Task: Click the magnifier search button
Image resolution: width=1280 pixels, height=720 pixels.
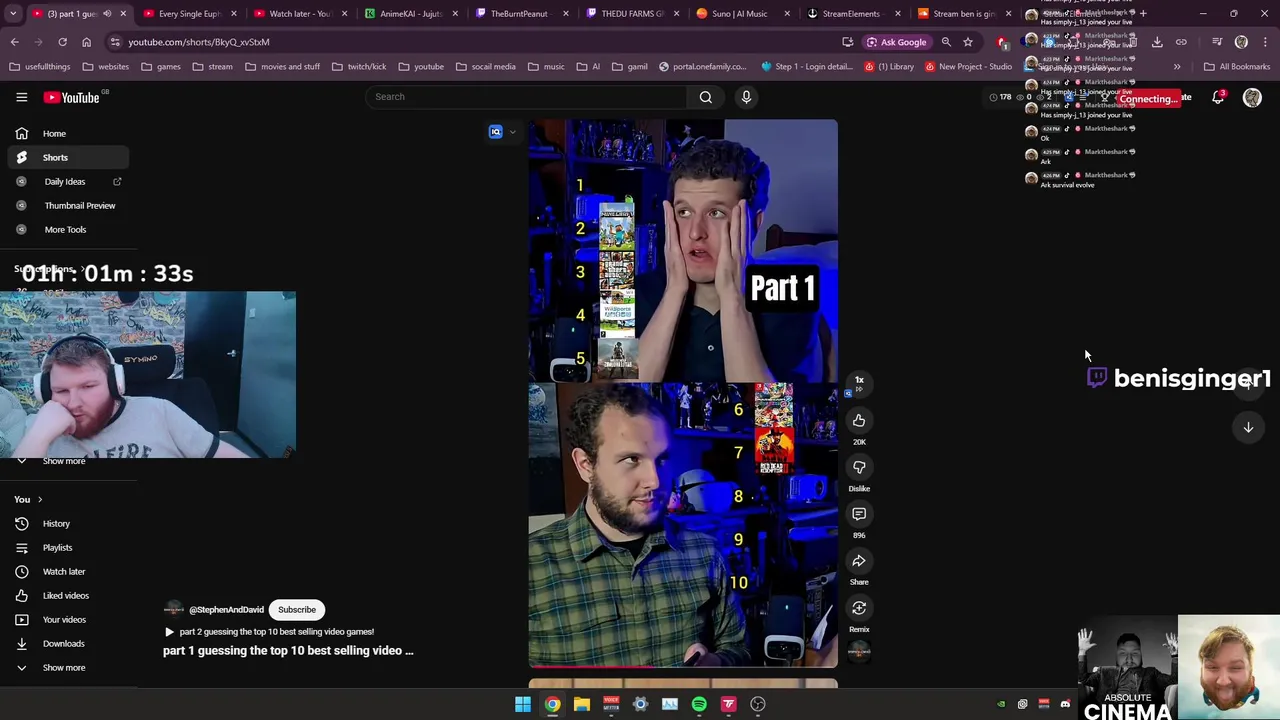Action: coord(706,97)
